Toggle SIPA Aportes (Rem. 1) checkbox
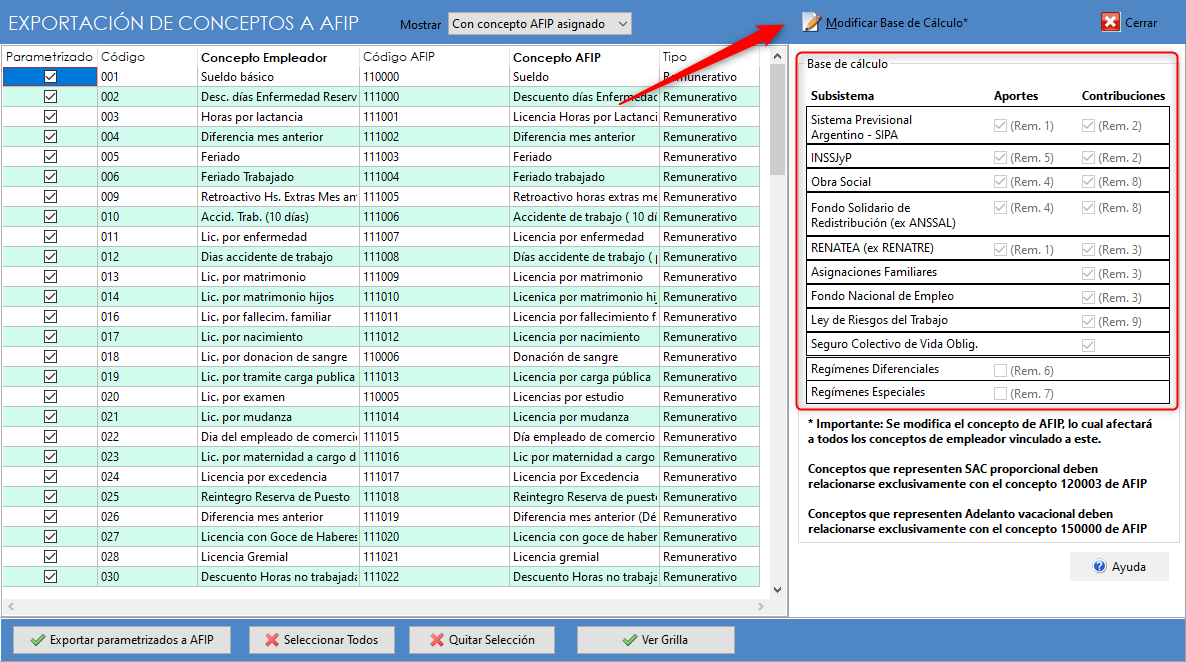The height and width of the screenshot is (662, 1186). (1001, 126)
